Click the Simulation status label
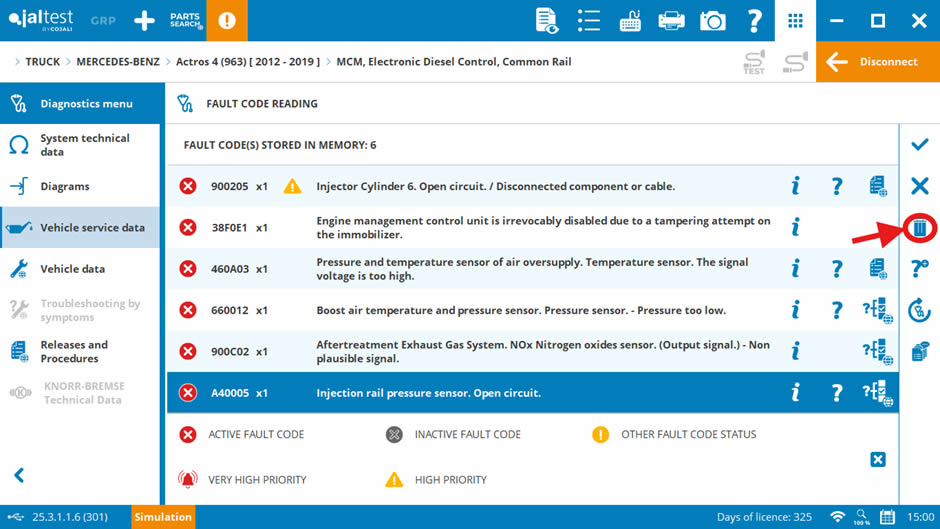The height and width of the screenshot is (529, 940). pos(163,517)
